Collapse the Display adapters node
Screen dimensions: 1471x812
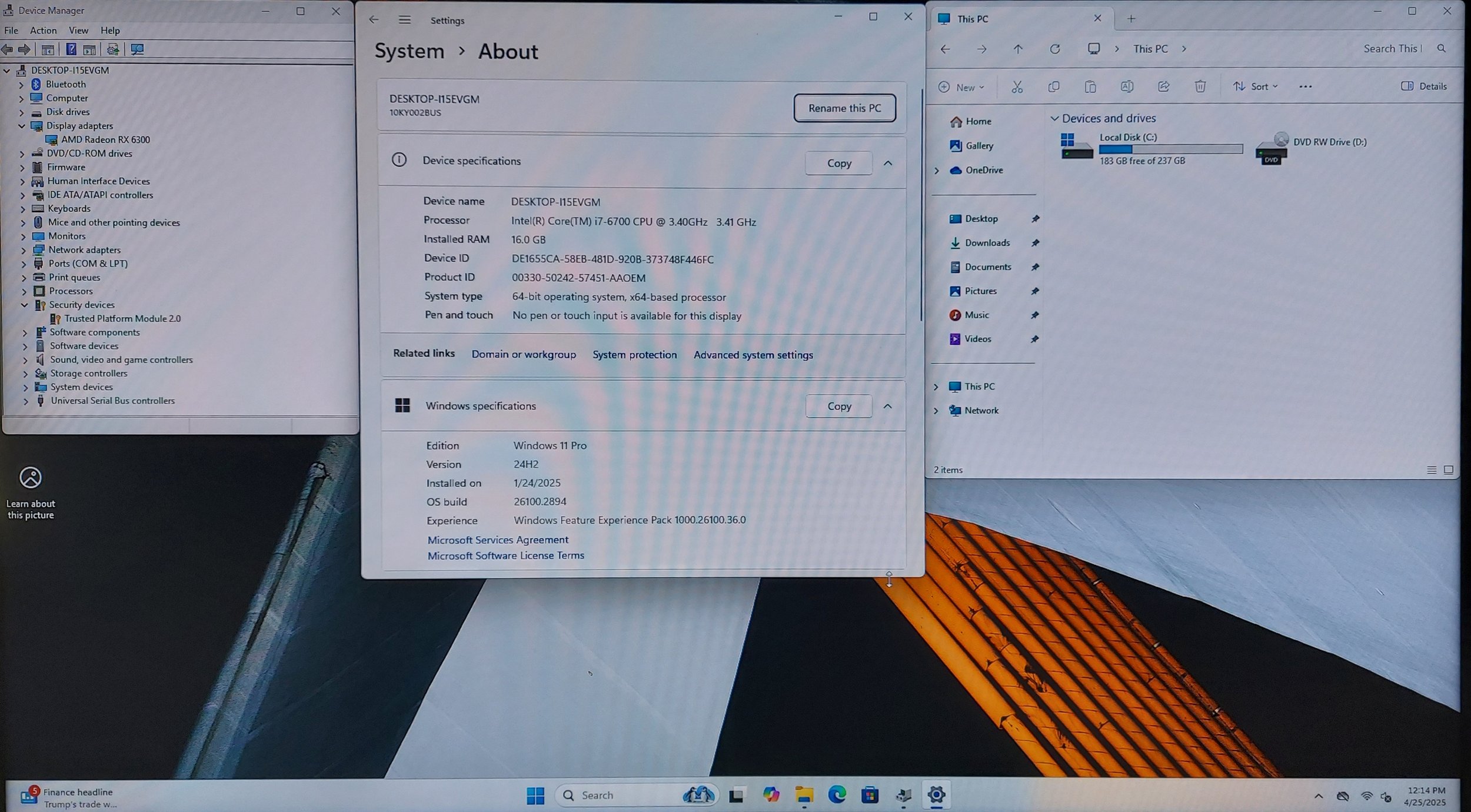21,126
